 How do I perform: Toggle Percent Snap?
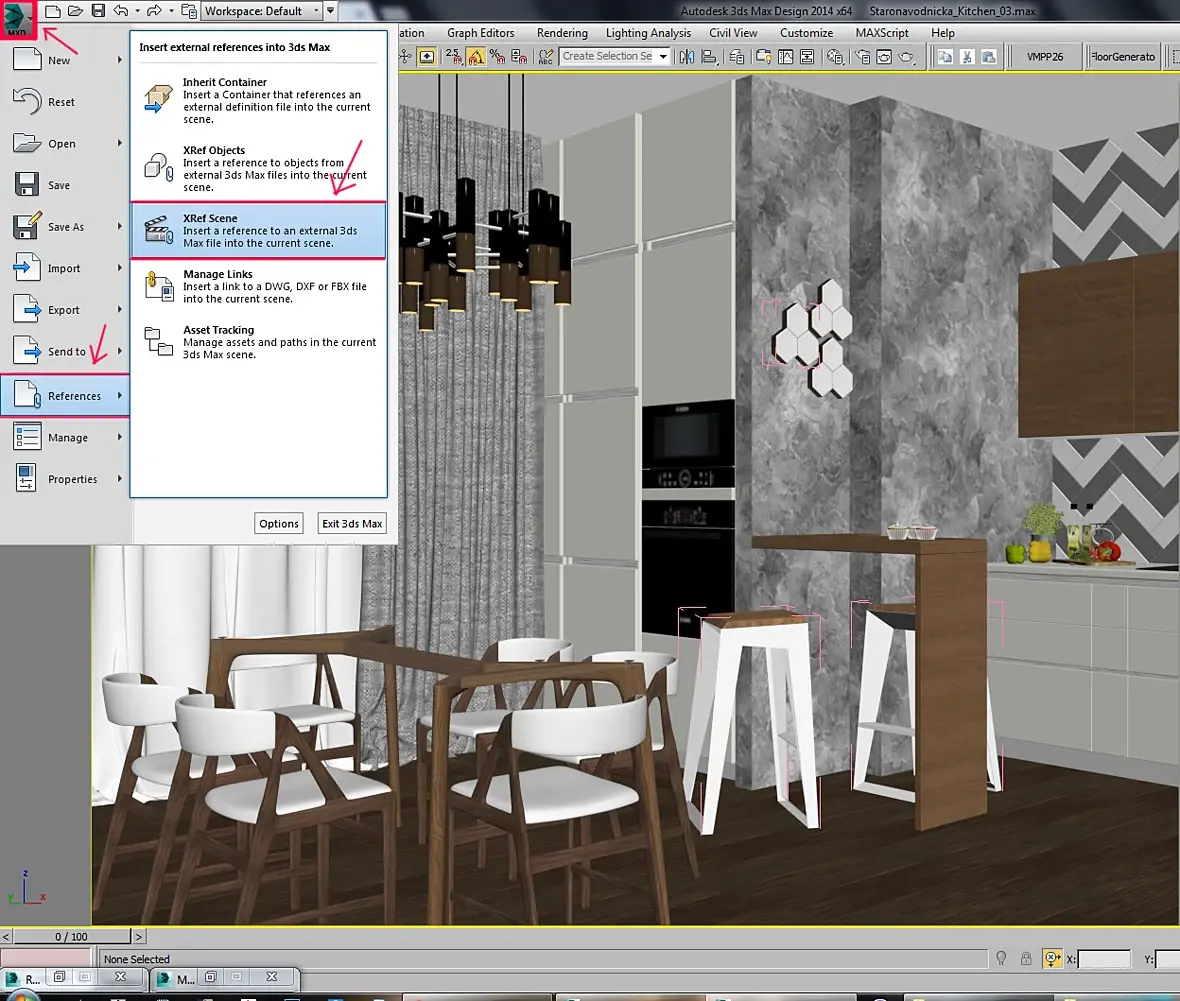[x=497, y=56]
